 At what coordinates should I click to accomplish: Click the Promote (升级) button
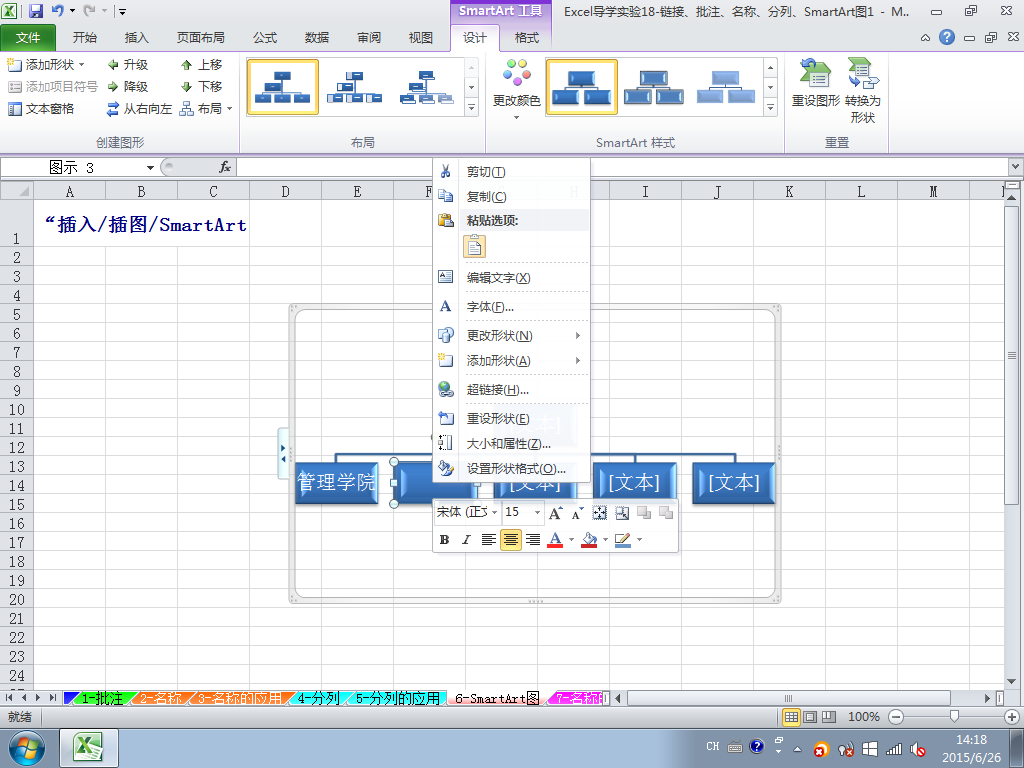click(128, 65)
